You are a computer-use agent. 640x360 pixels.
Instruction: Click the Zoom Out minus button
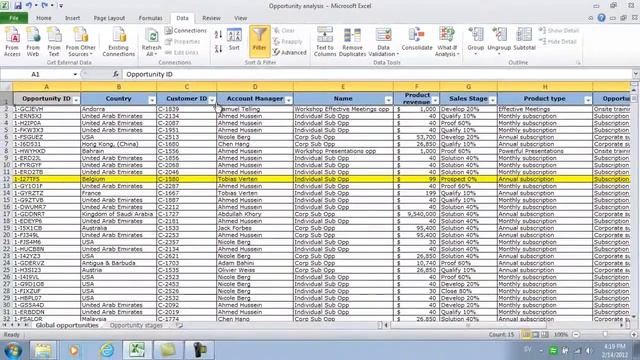[x=576, y=334]
